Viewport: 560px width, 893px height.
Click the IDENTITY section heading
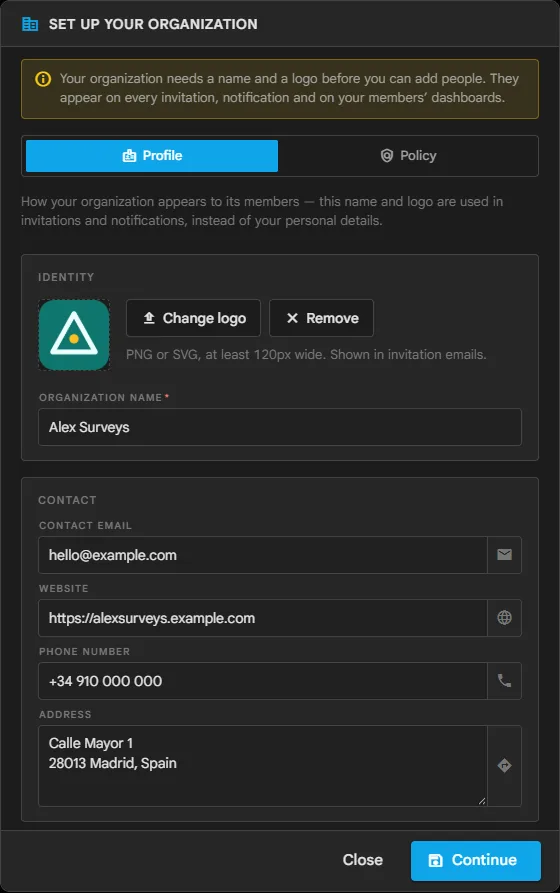coord(66,277)
